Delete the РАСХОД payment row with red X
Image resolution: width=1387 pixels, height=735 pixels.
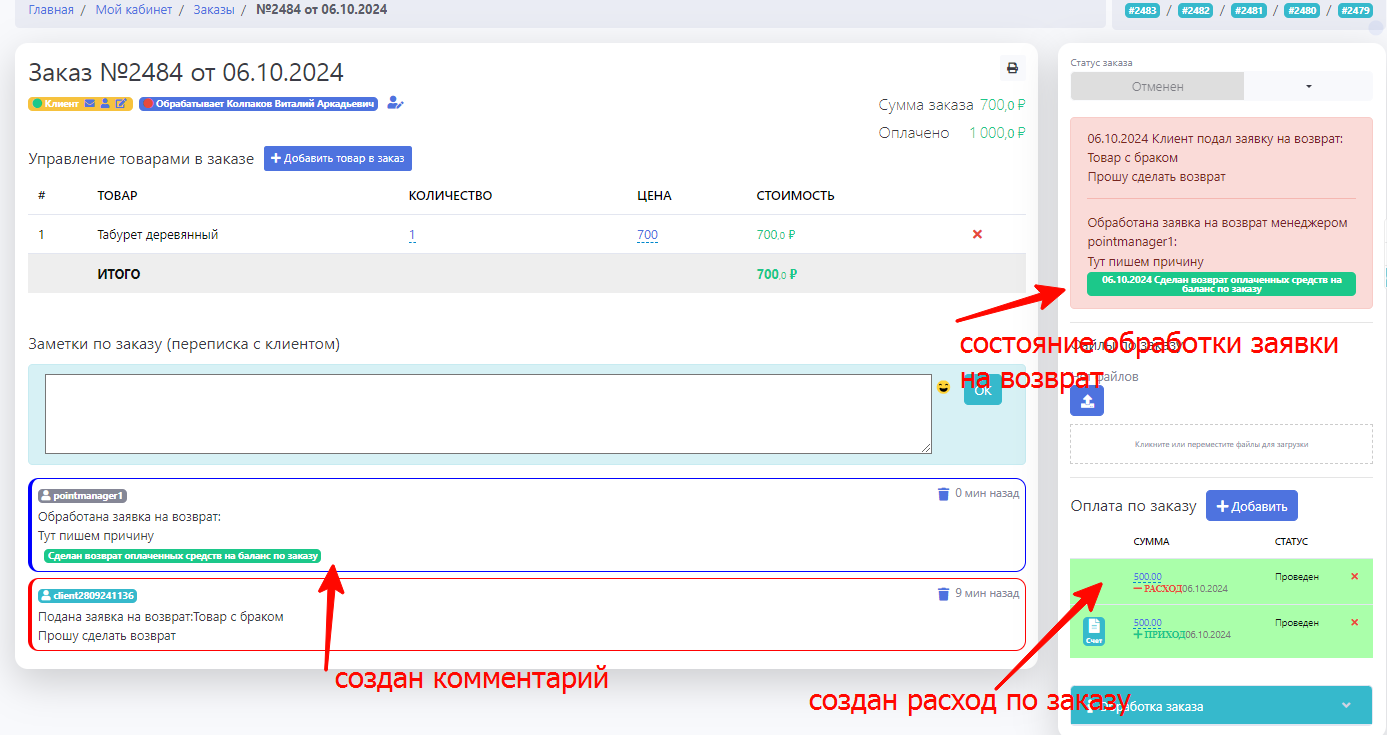pos(1354,577)
